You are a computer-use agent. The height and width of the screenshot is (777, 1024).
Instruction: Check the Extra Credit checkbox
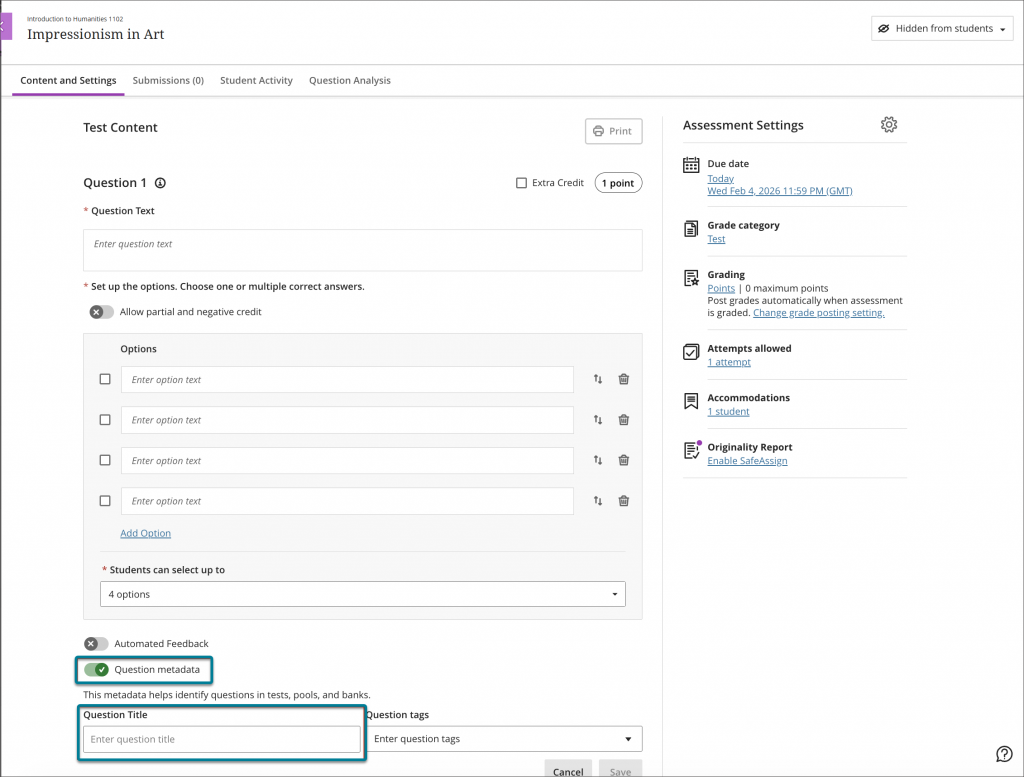click(521, 182)
